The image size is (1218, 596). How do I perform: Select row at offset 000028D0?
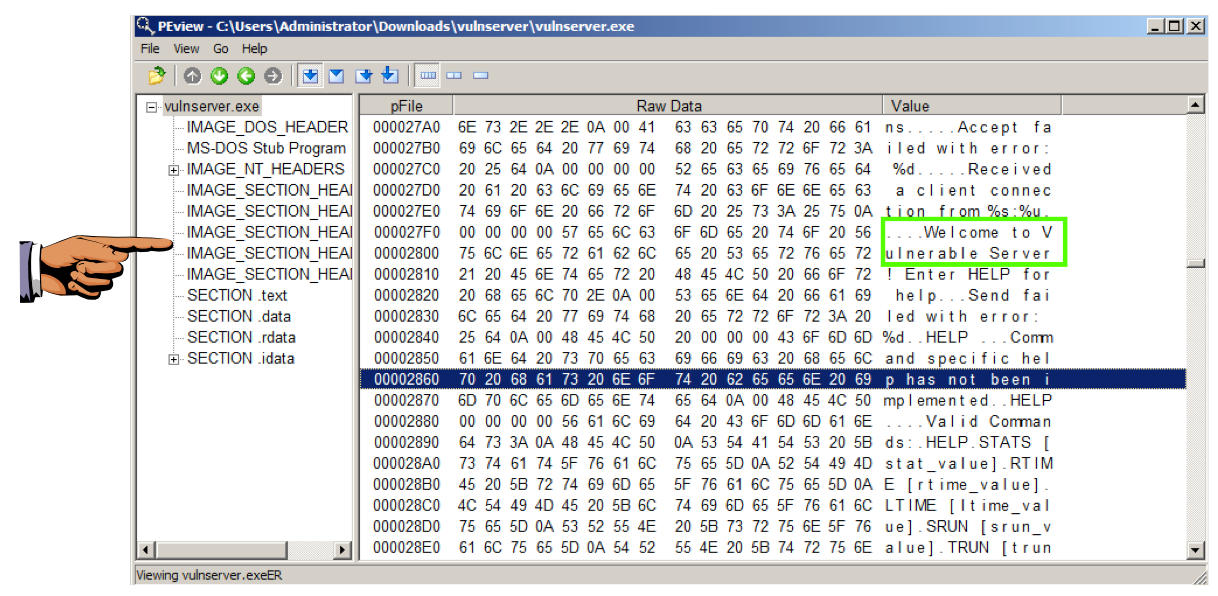point(772,526)
